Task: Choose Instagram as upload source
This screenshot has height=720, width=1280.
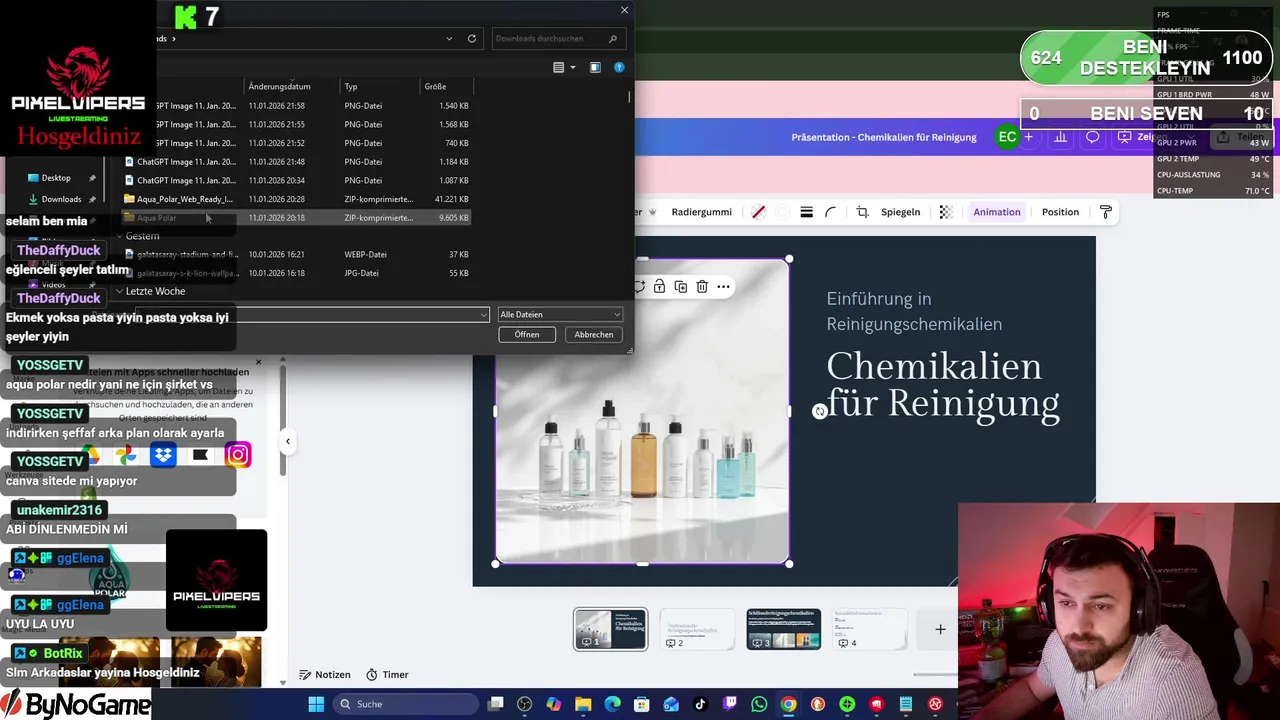Action: coord(238,456)
